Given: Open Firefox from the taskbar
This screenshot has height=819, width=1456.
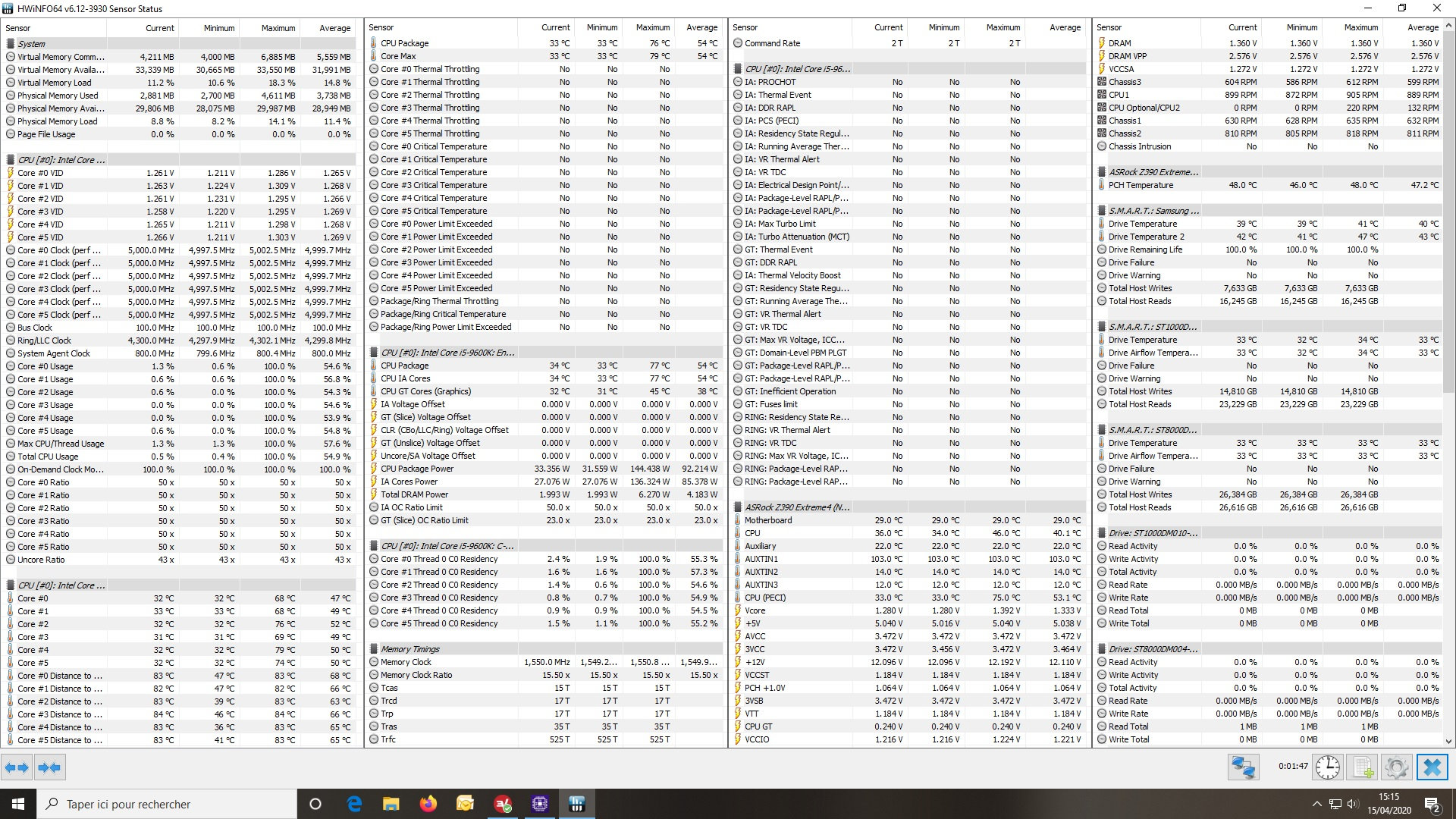Looking at the screenshot, I should [428, 804].
